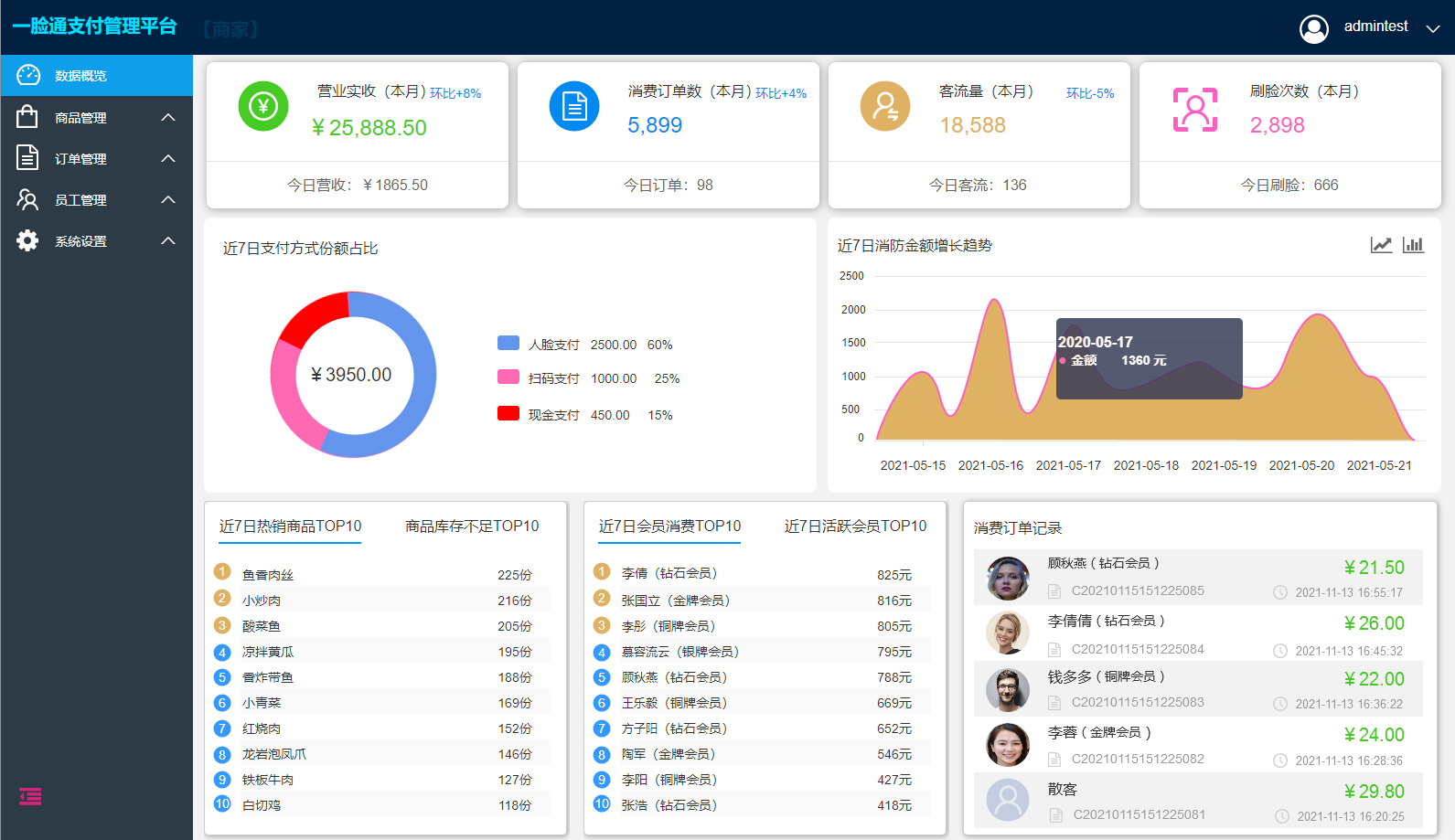Click 李蓉 avatar in order records
Image resolution: width=1455 pixels, height=840 pixels.
(x=1008, y=745)
